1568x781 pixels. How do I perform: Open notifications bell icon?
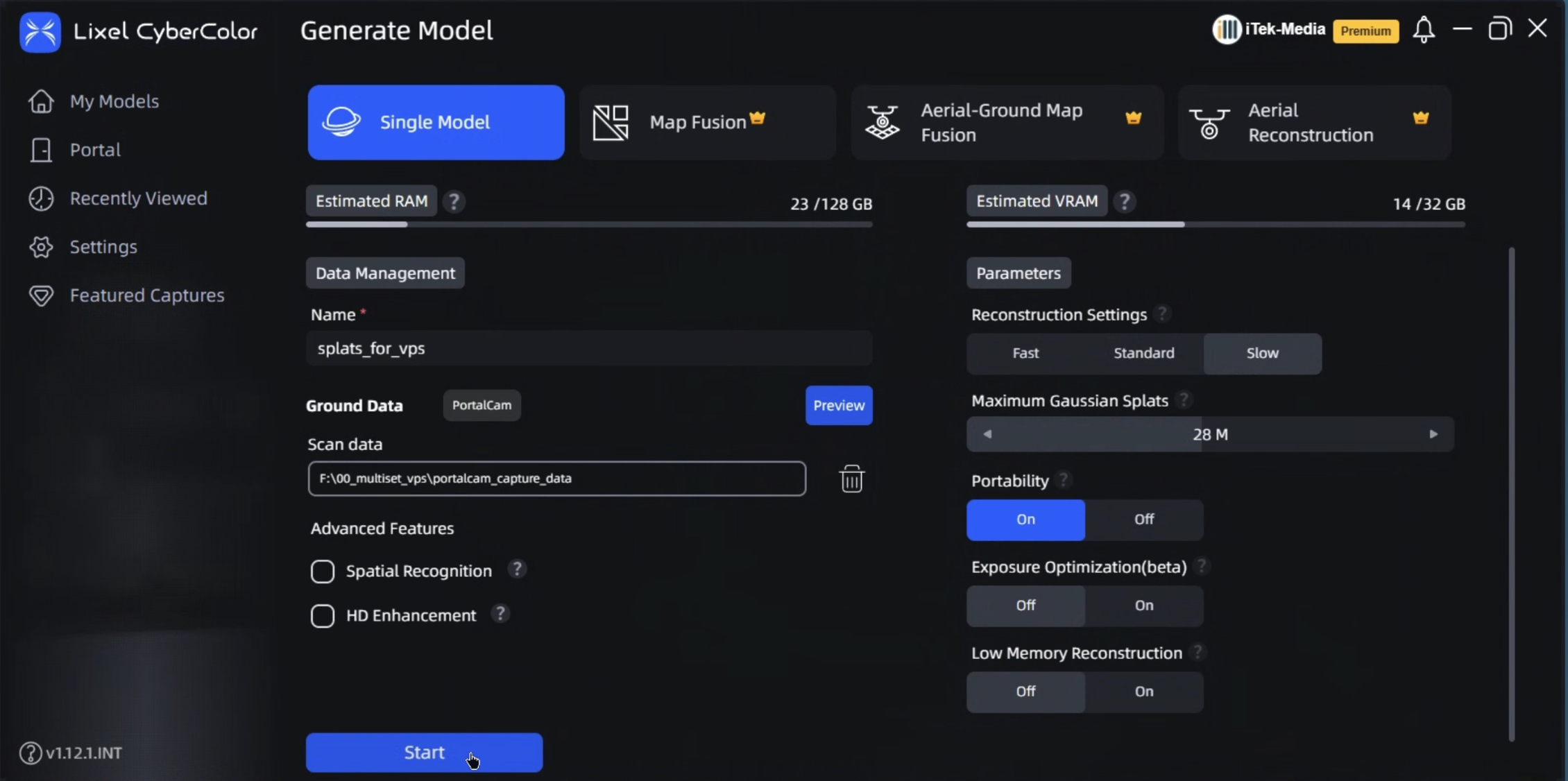pyautogui.click(x=1424, y=30)
